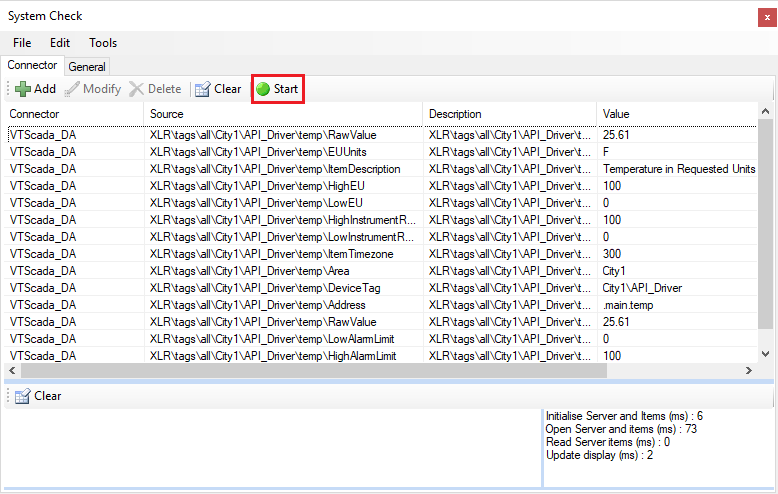
Task: Click the 'Temperature in Requested Units' value
Action: click(679, 169)
